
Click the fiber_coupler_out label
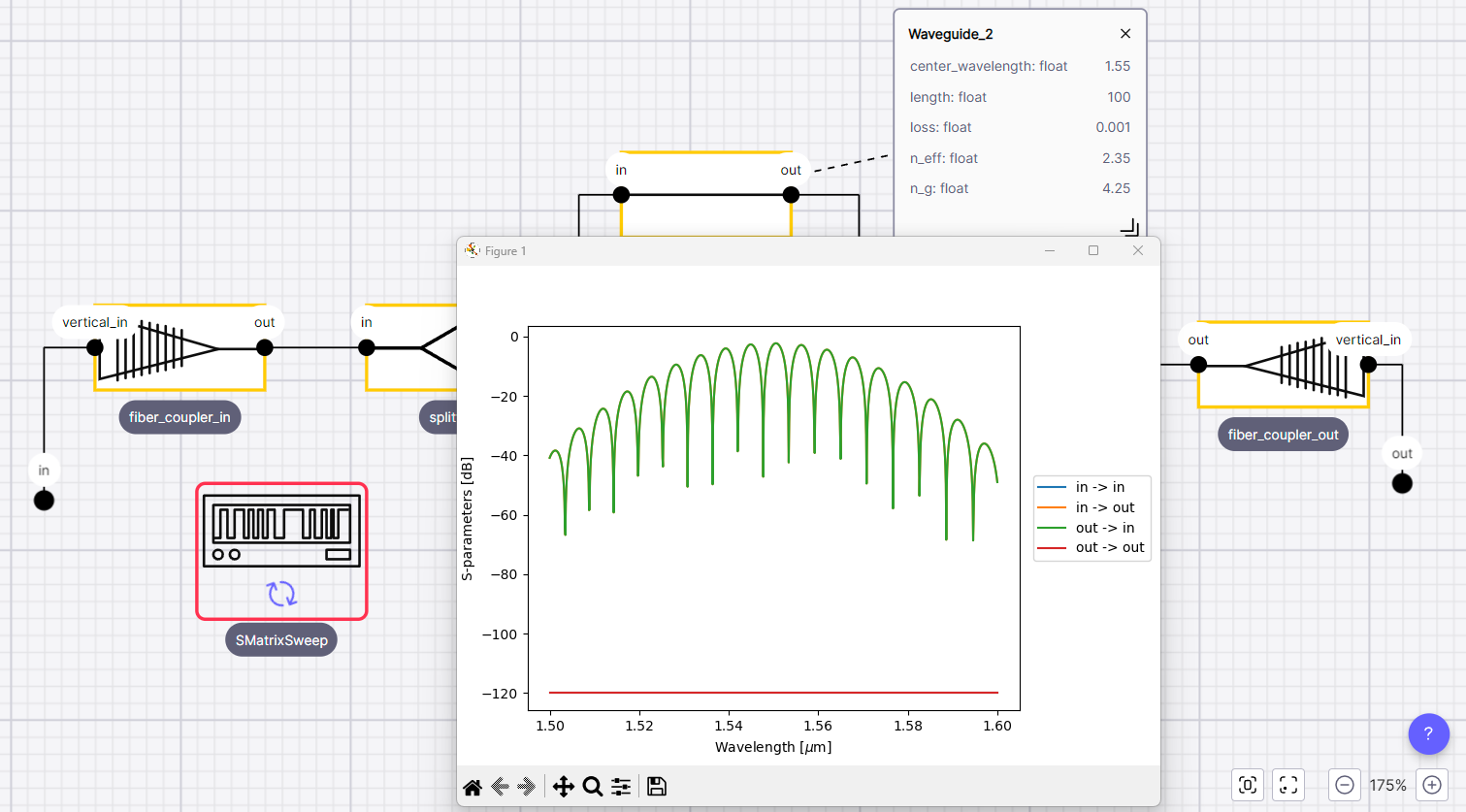(x=1283, y=435)
